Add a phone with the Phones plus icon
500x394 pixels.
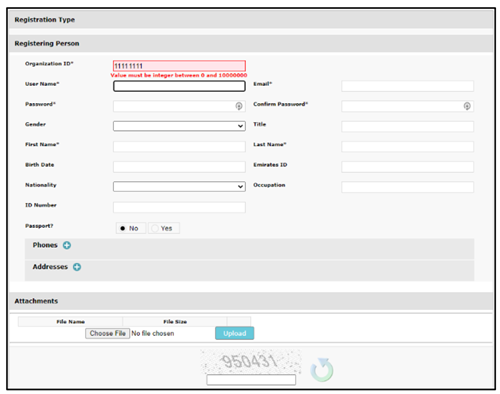tap(67, 245)
